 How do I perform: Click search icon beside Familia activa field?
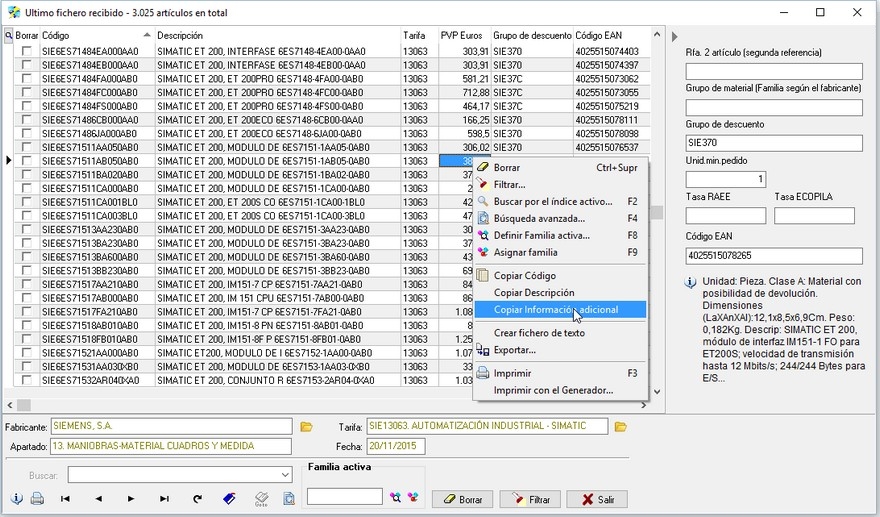[395, 497]
